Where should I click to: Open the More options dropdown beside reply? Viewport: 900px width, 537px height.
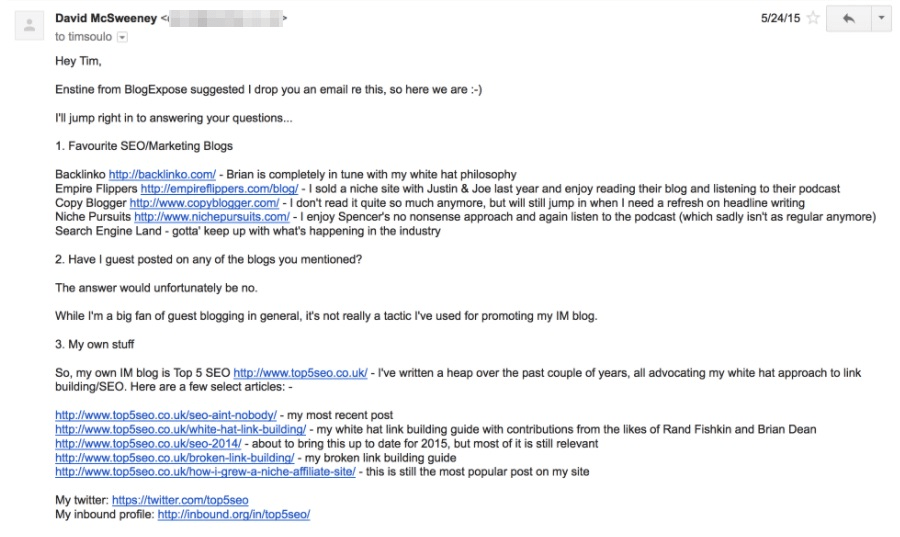tap(881, 18)
